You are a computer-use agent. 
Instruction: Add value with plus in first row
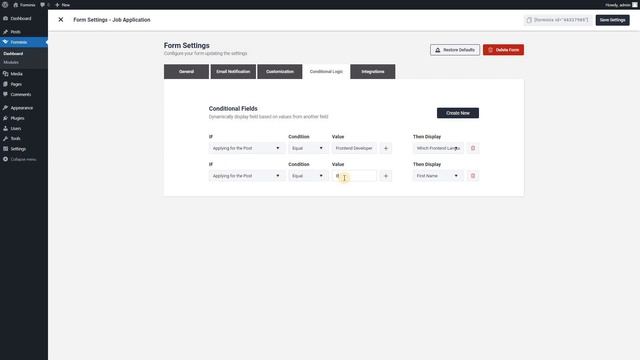coord(386,148)
